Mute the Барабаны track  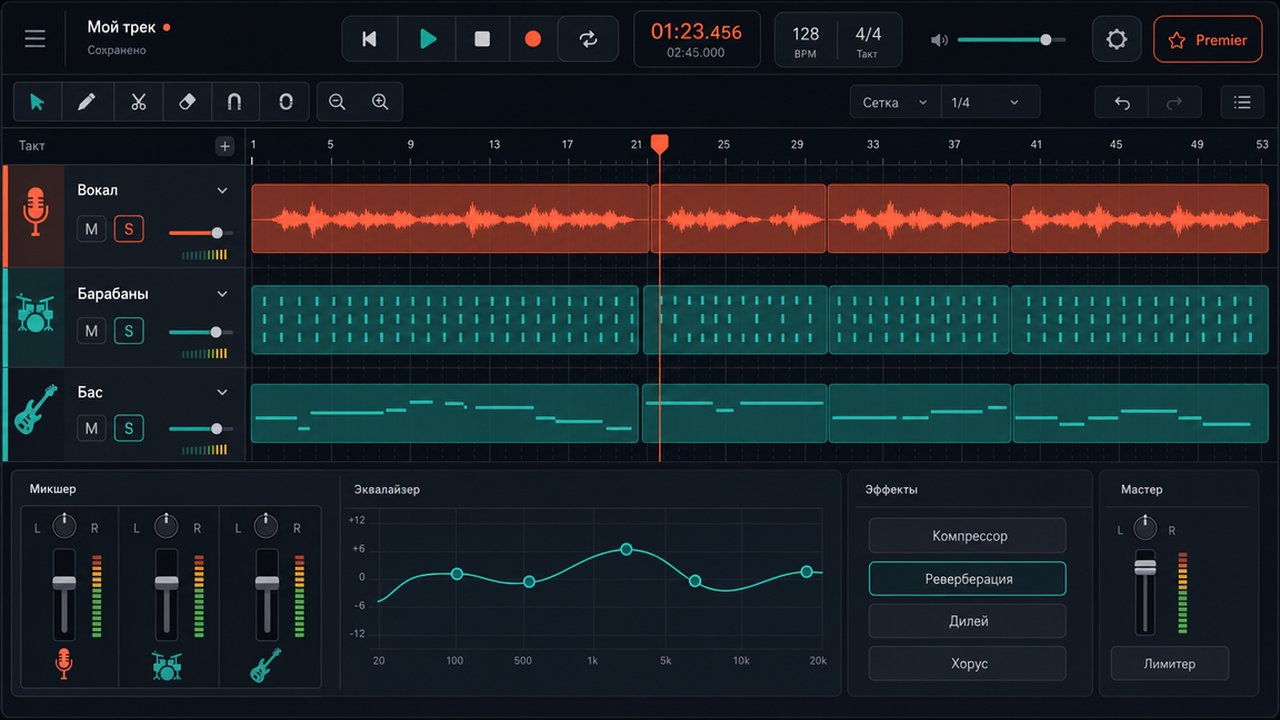pyautogui.click(x=92, y=330)
